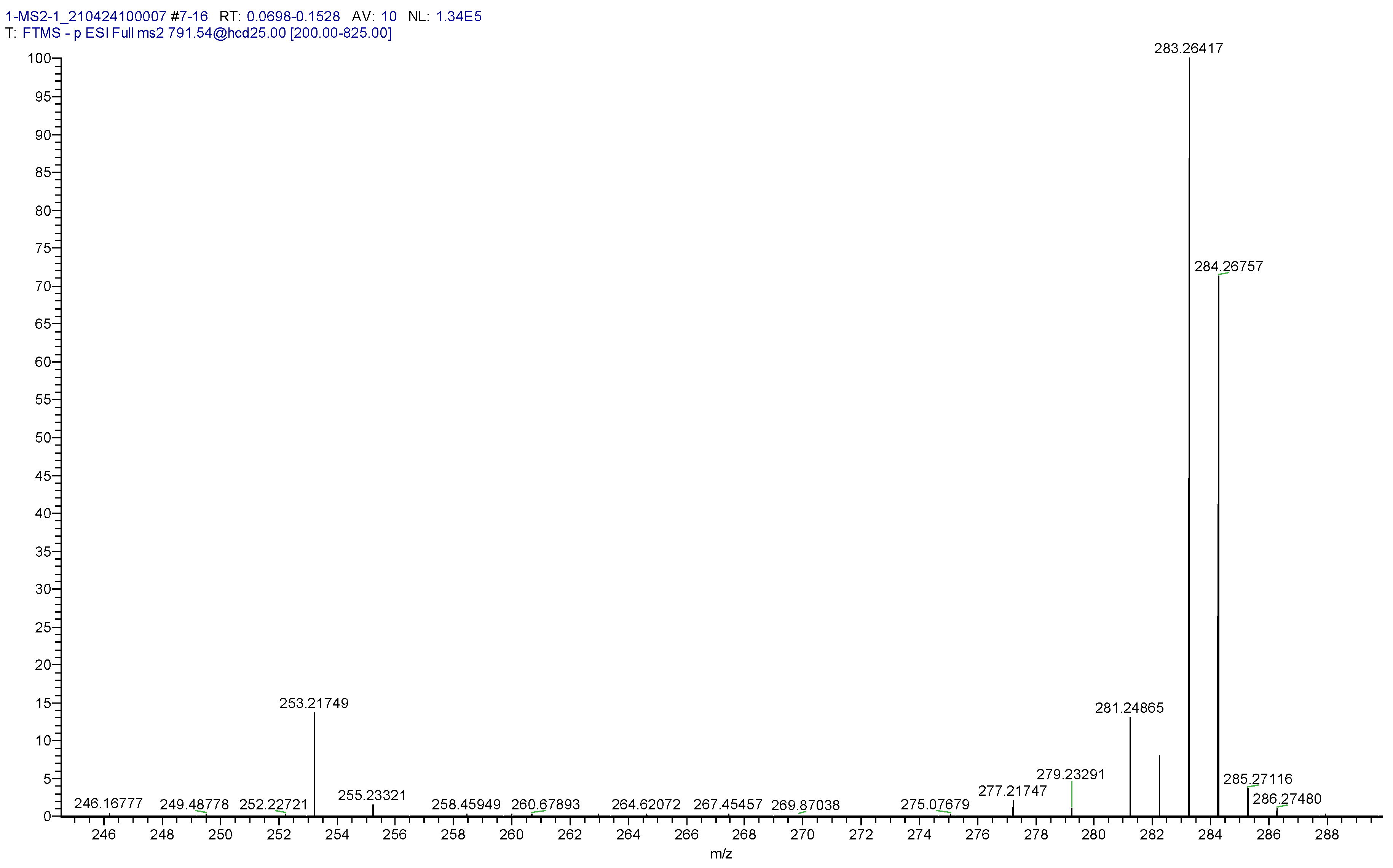Select the 285.27116 peak label

1257,779
